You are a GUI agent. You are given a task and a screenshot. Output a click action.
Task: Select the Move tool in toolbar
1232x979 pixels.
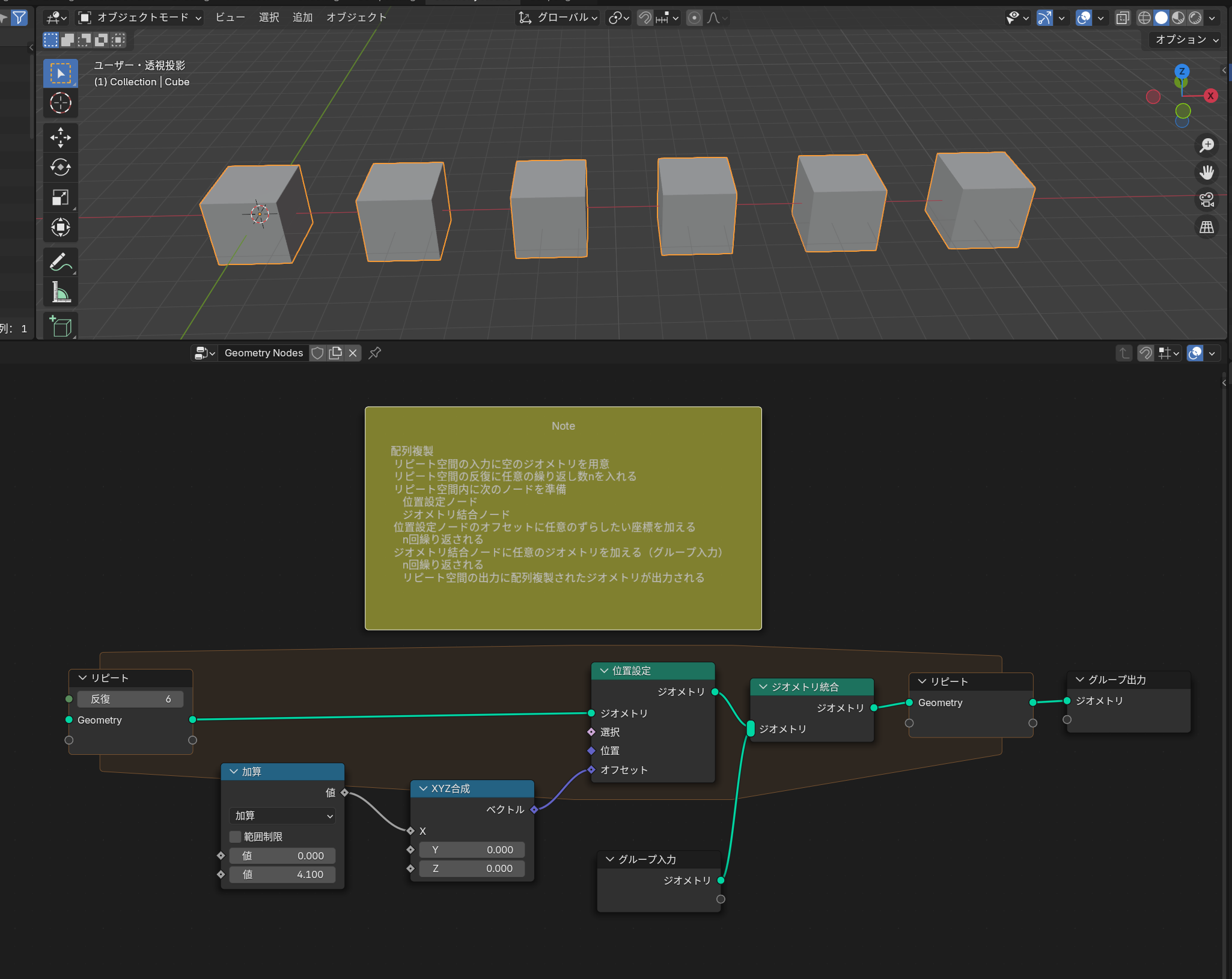(x=60, y=137)
